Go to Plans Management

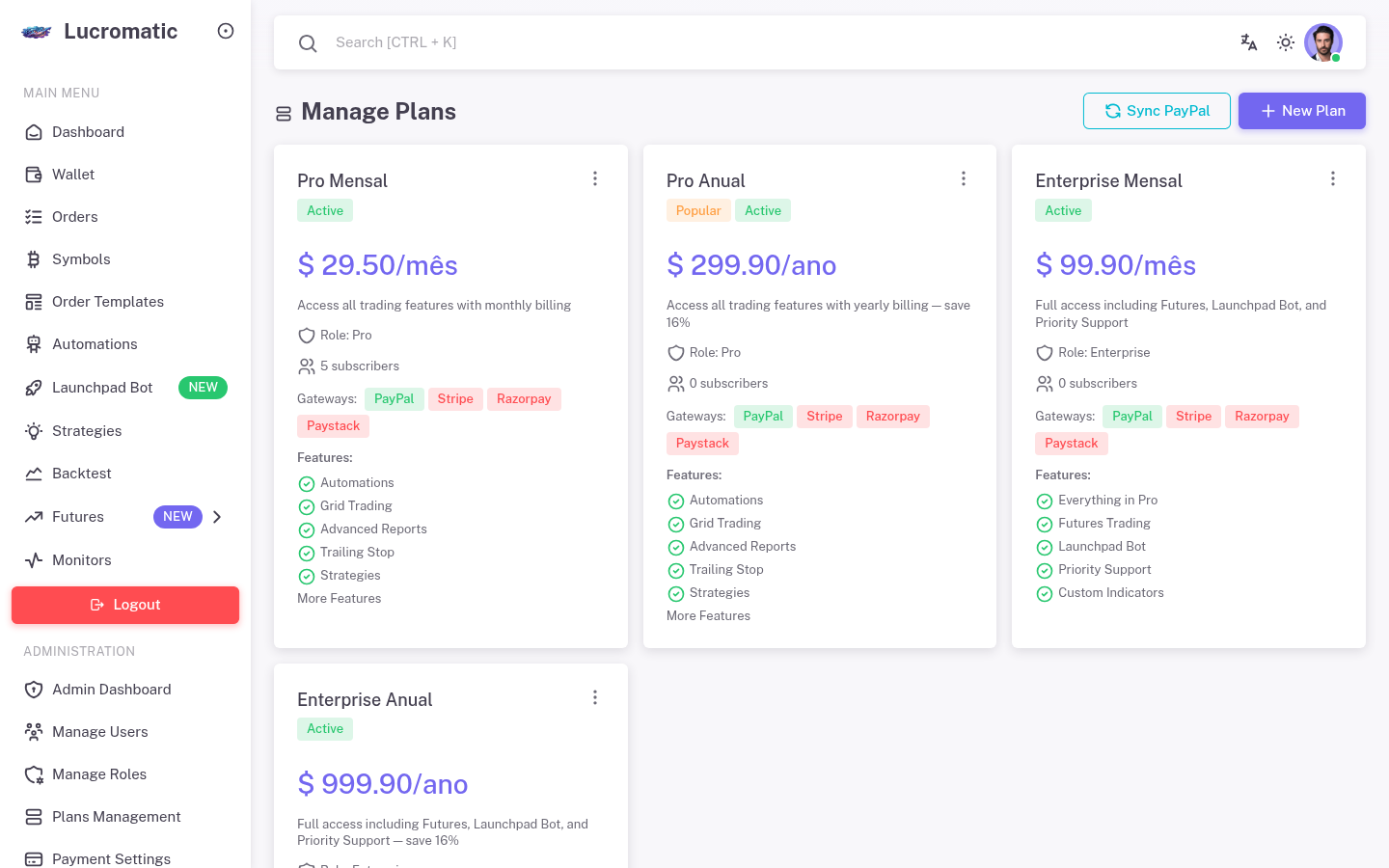coord(116,817)
